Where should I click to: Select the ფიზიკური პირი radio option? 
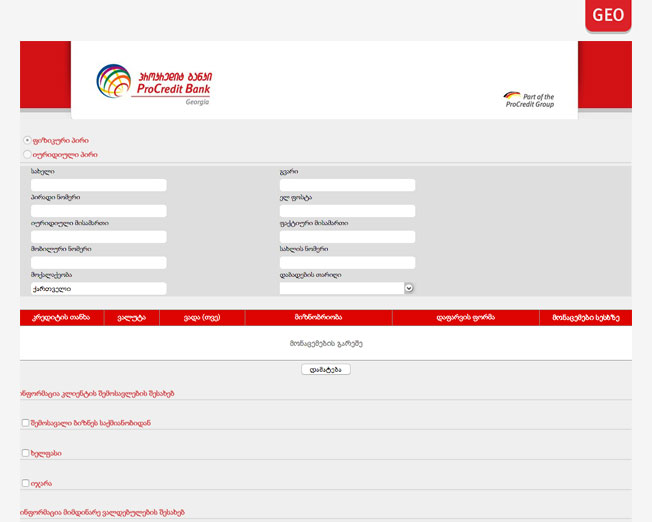(x=27, y=141)
